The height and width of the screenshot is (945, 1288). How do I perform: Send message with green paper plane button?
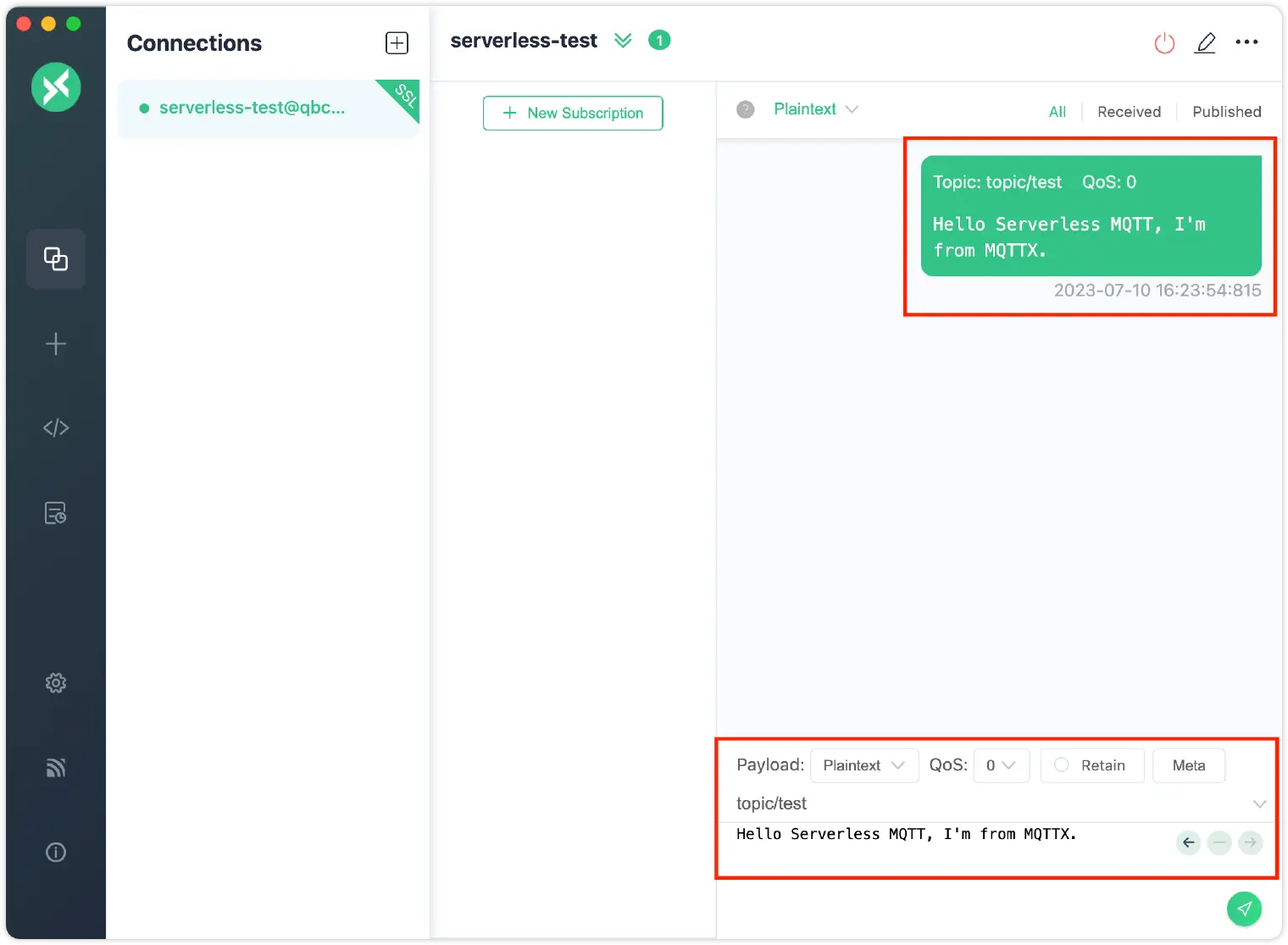[x=1244, y=909]
